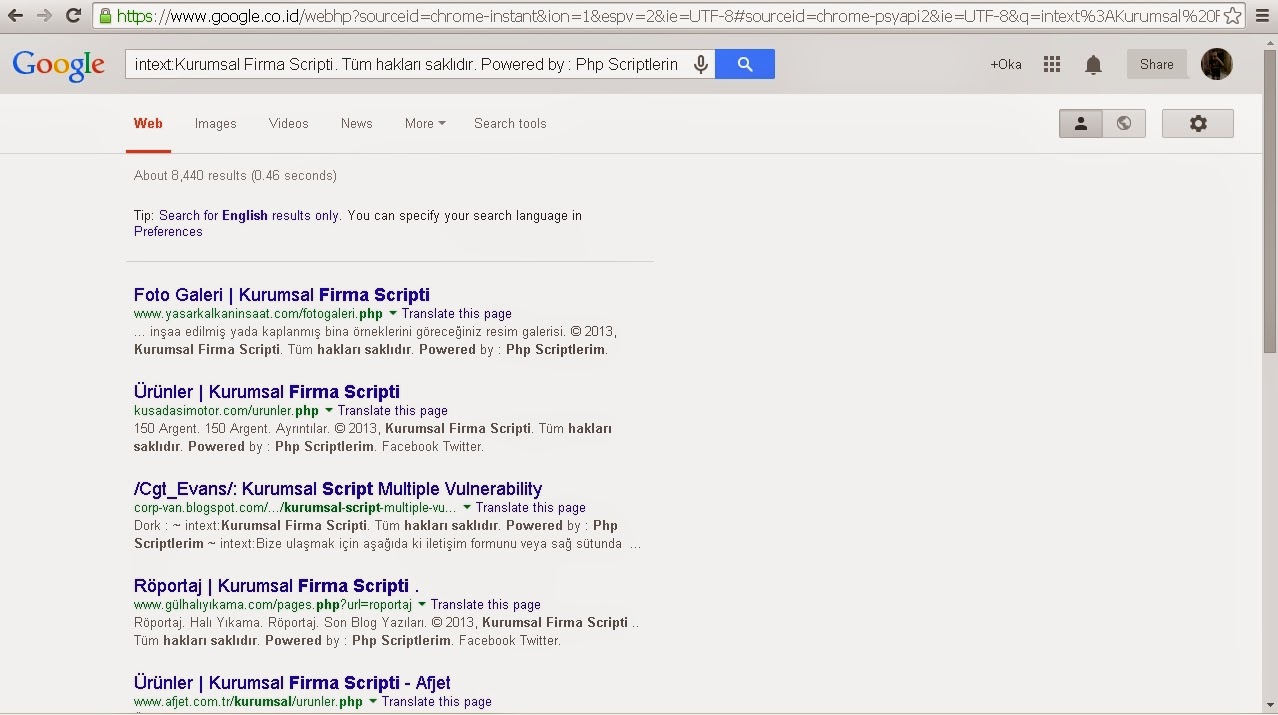This screenshot has height=715, width=1278.
Task: Open the +Oka profile link
Action: [1006, 64]
